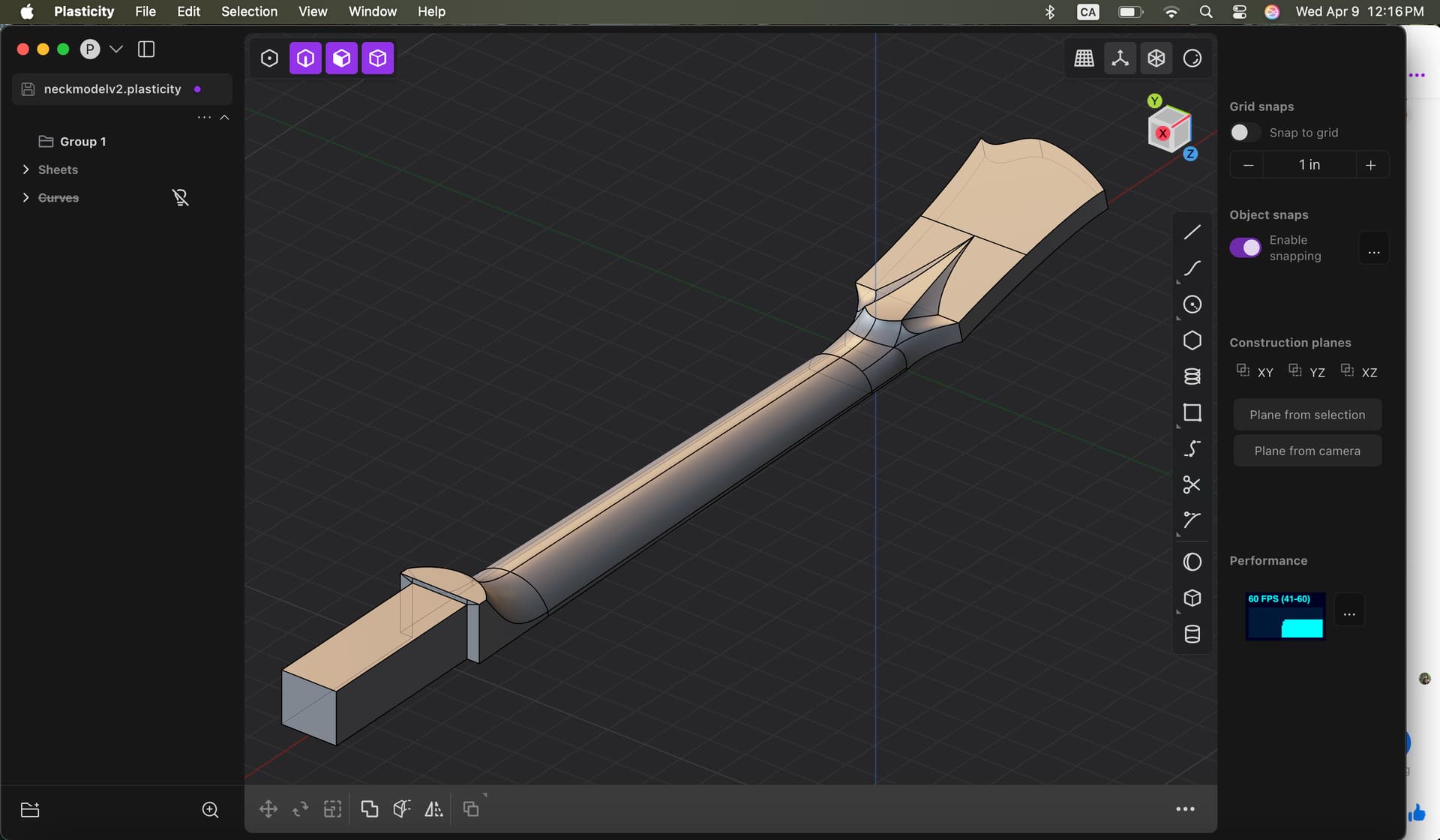The height and width of the screenshot is (840, 1440).
Task: Activate the Rotate command icon
Action: (300, 809)
